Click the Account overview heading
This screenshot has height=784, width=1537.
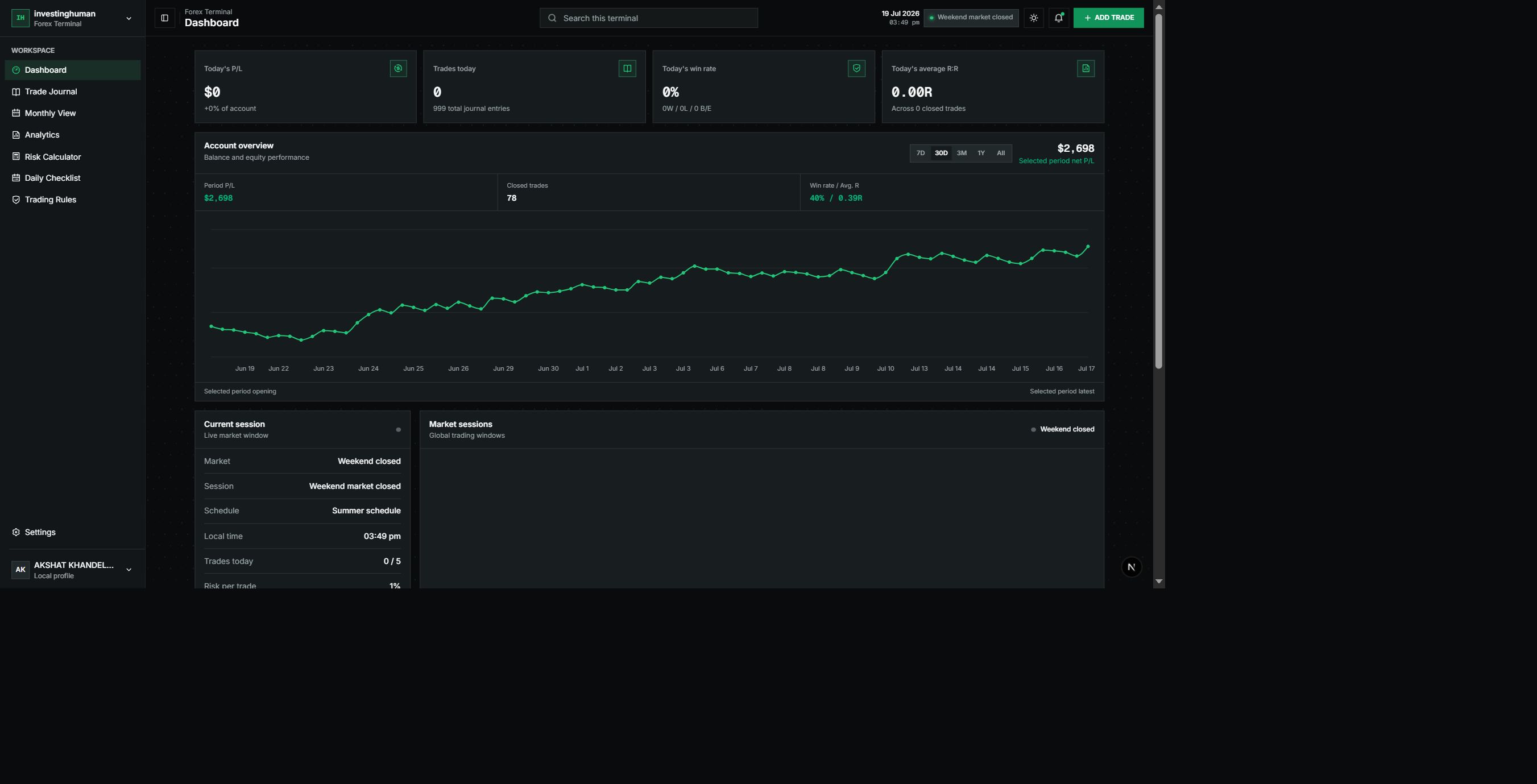point(239,146)
